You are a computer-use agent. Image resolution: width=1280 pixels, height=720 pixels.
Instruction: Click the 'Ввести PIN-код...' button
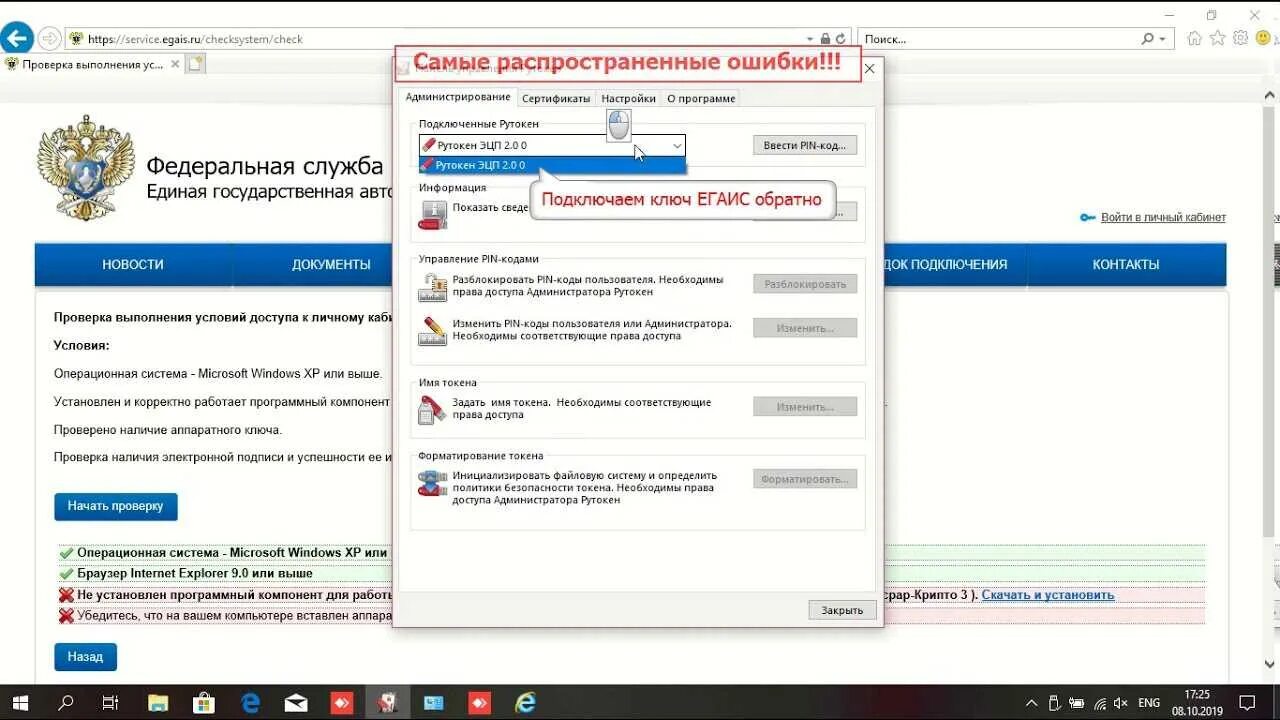click(805, 145)
